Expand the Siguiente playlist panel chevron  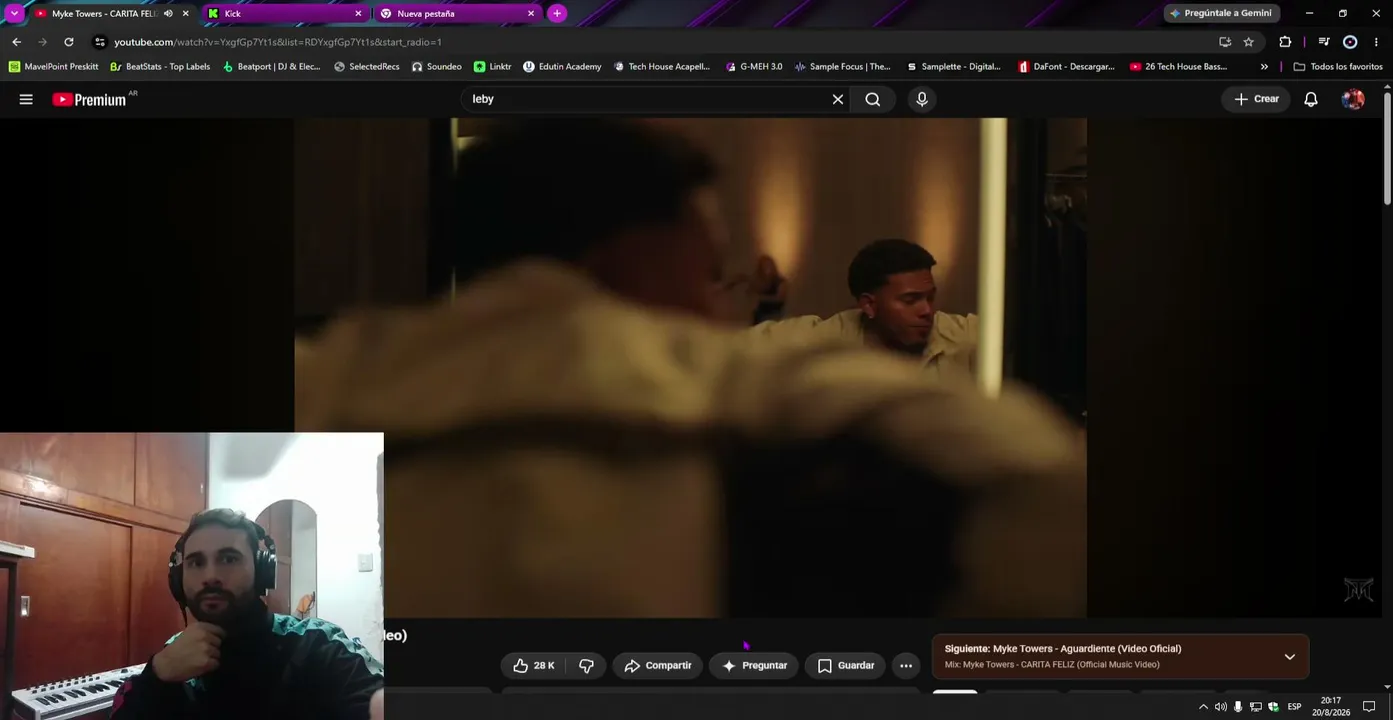1290,657
